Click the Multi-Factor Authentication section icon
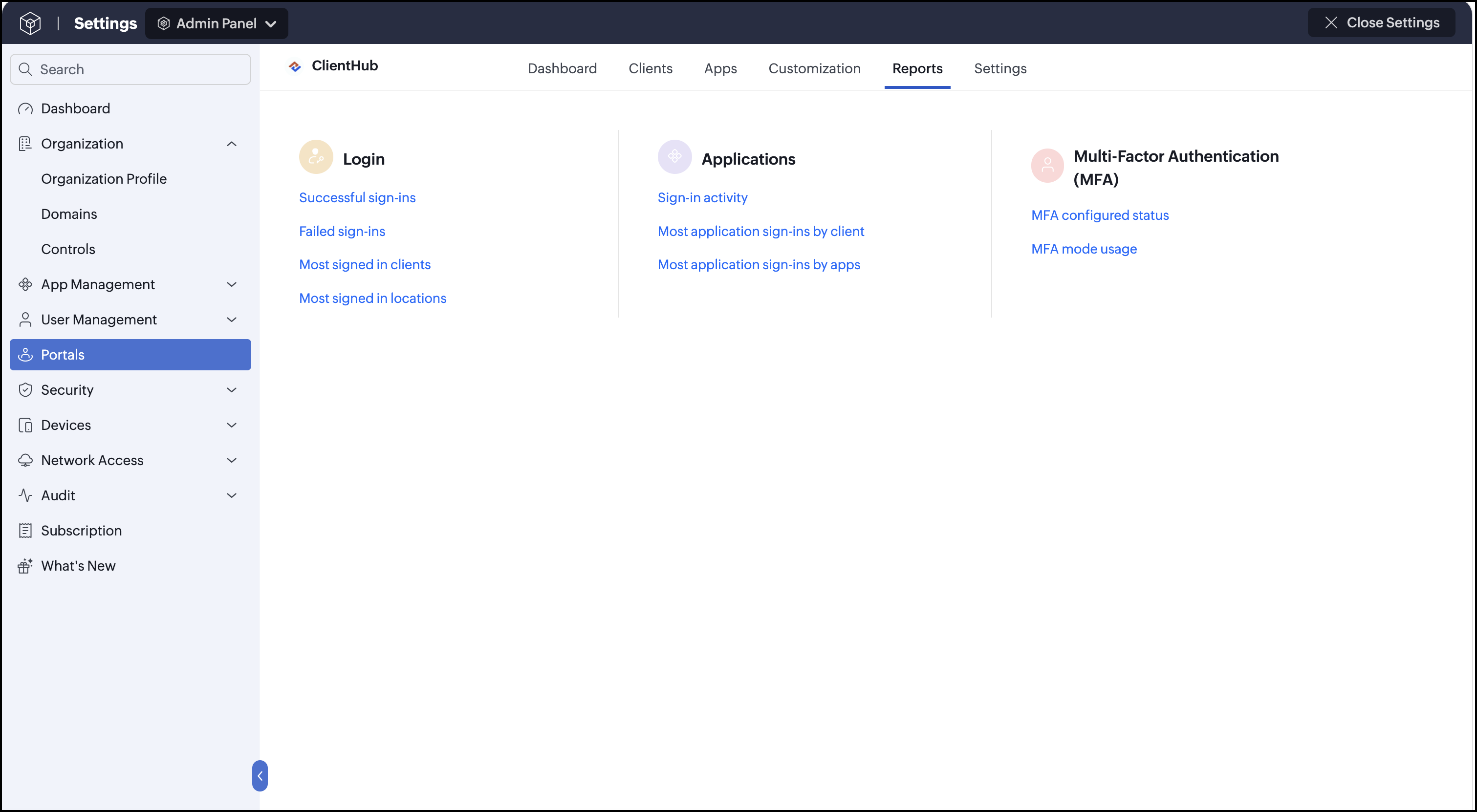The image size is (1477, 812). (x=1047, y=166)
